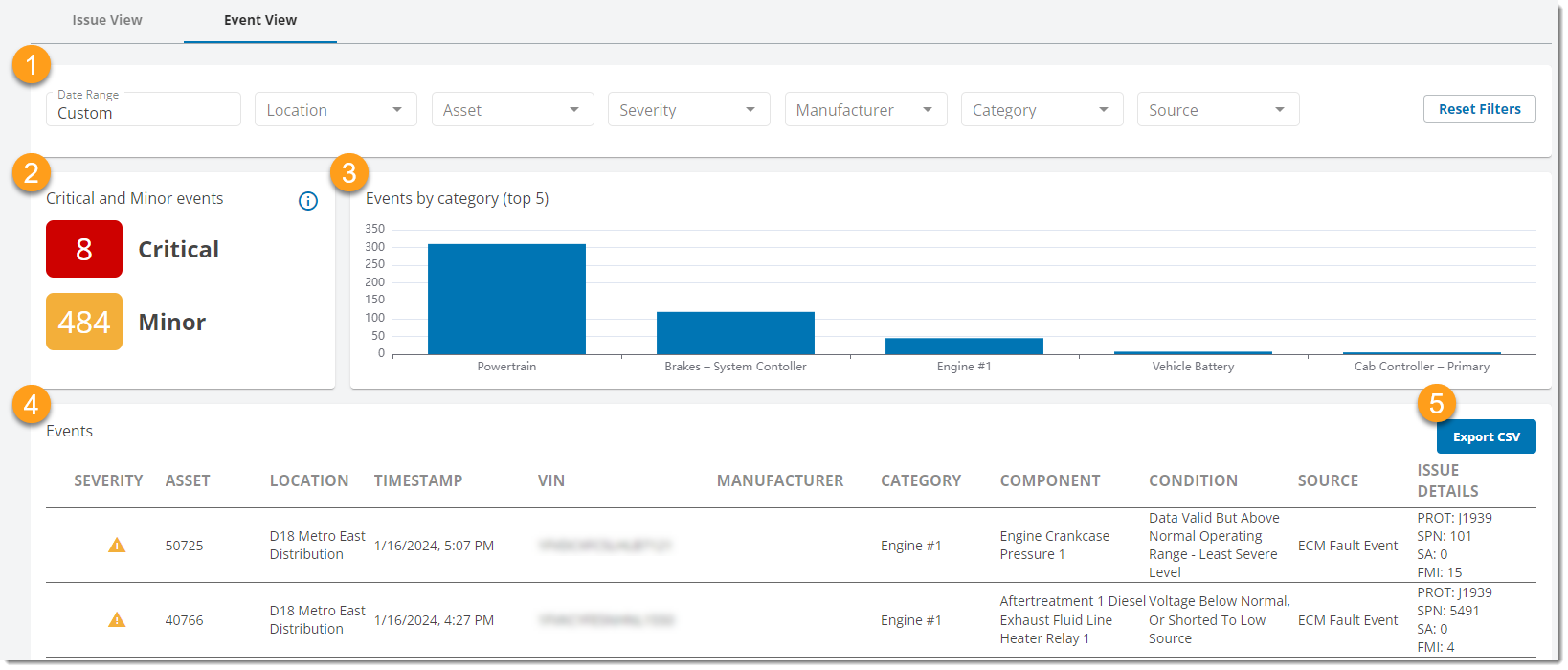Click orange callout marker number 3

[348, 173]
